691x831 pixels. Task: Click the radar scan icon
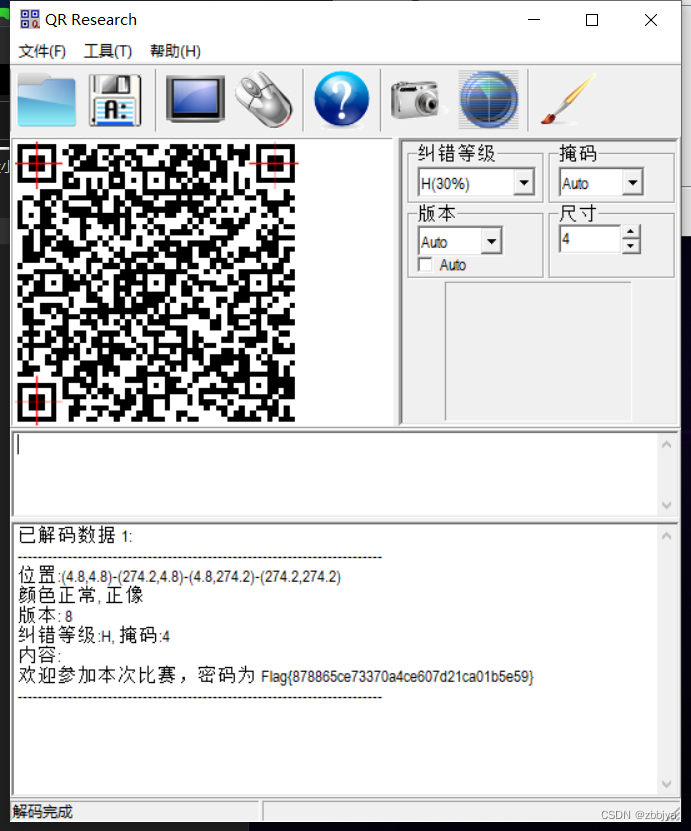(489, 100)
